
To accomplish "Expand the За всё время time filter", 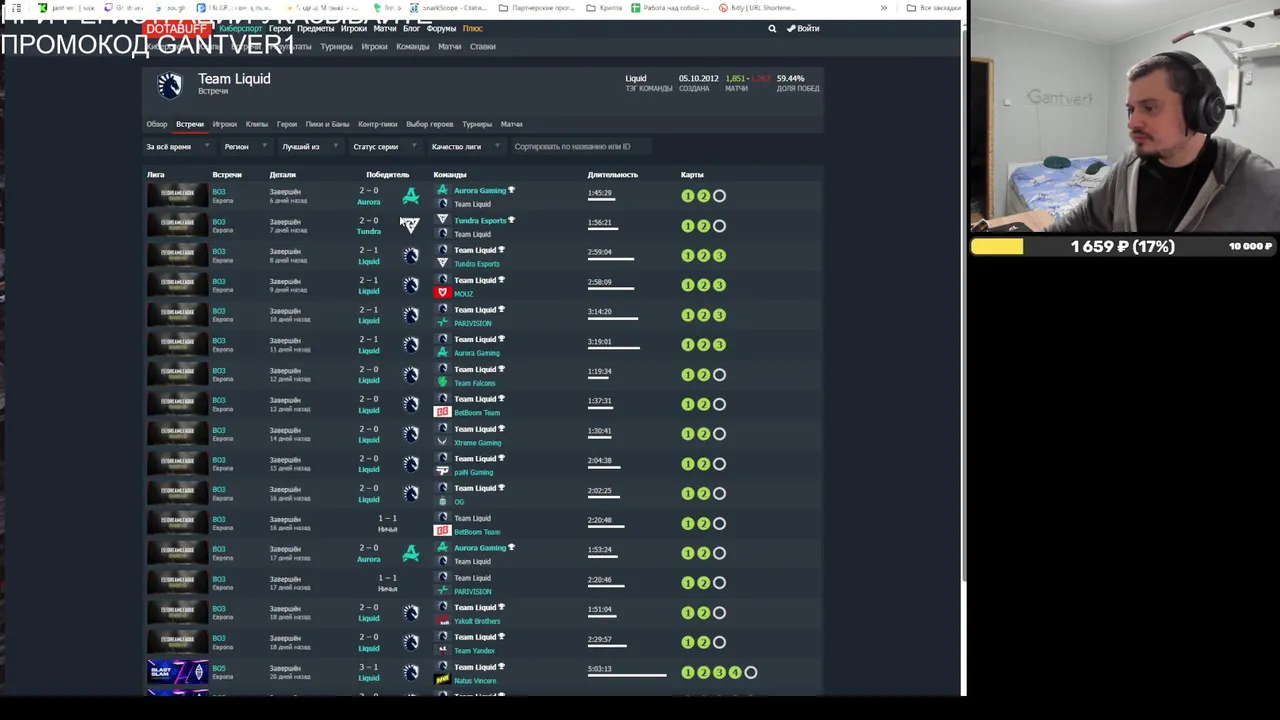I will (178, 147).
